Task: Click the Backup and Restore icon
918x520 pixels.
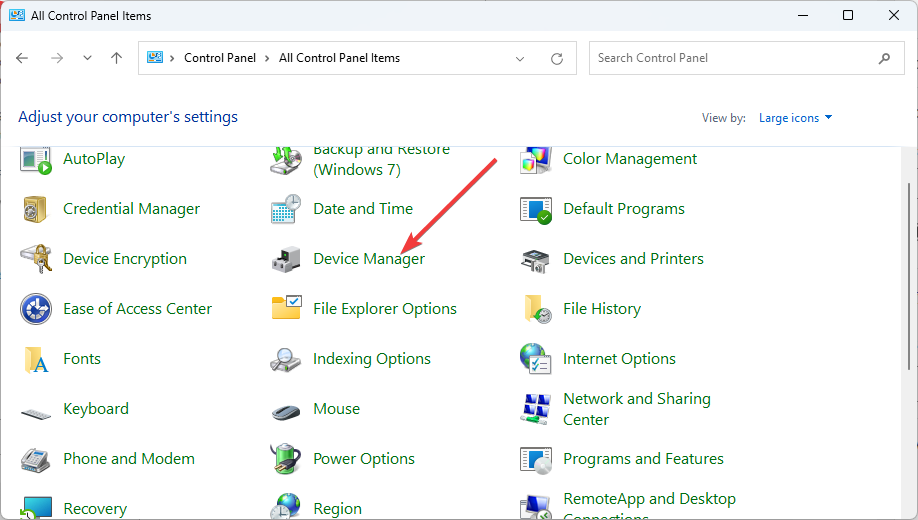Action: tap(286, 160)
